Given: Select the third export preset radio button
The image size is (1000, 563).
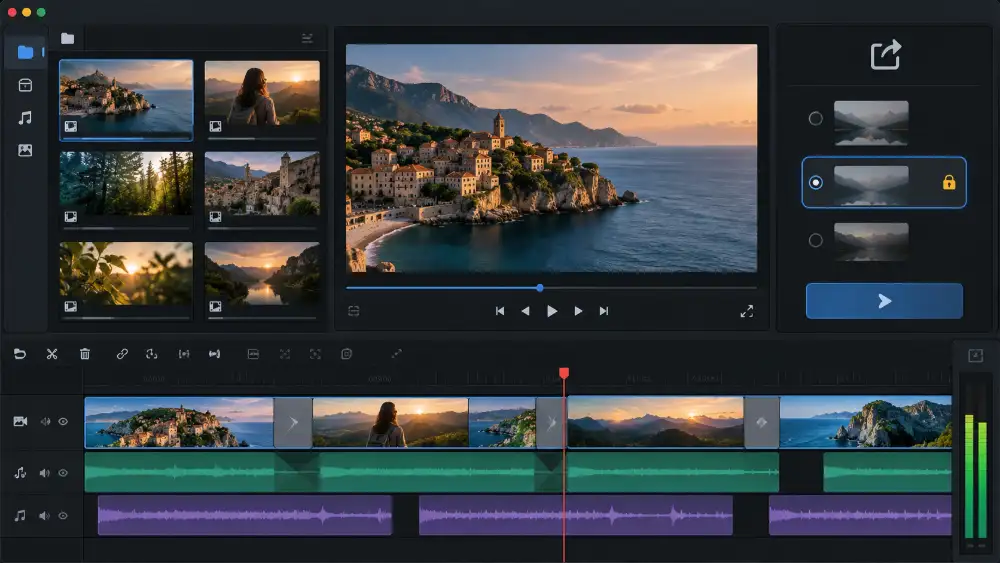Looking at the screenshot, I should [815, 240].
